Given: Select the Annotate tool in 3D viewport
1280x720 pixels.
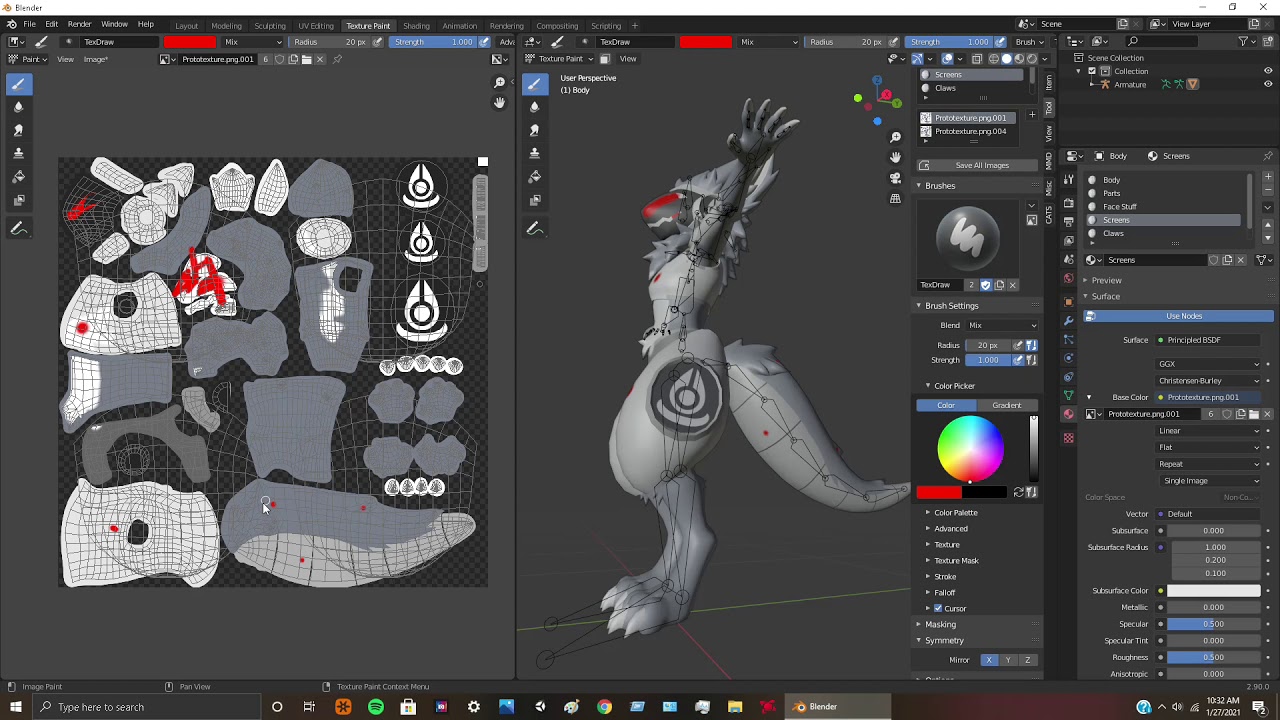Looking at the screenshot, I should click(535, 229).
